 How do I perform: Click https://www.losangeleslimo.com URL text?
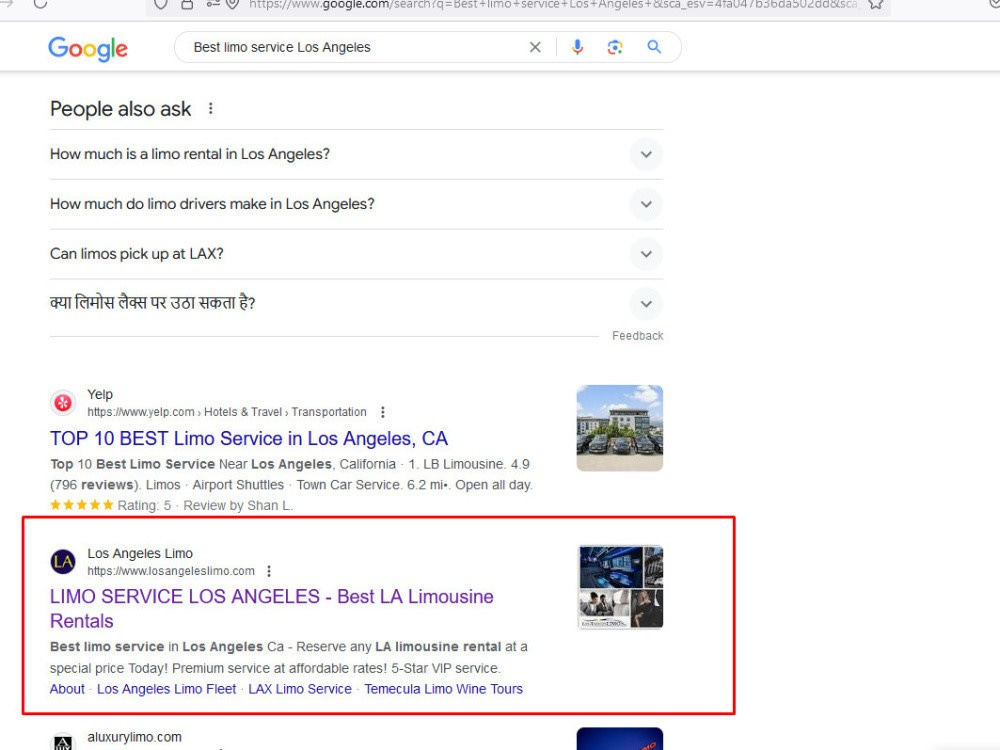click(x=171, y=571)
